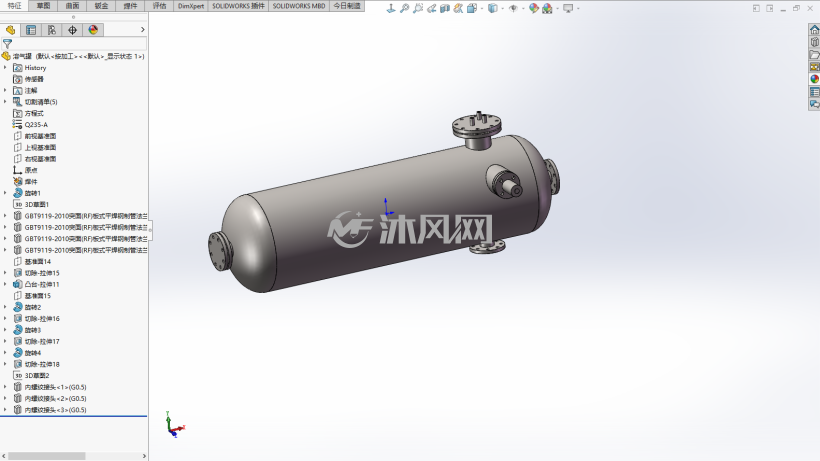
Task: Click the tree panel horizontal scrollbar
Action: [47, 456]
